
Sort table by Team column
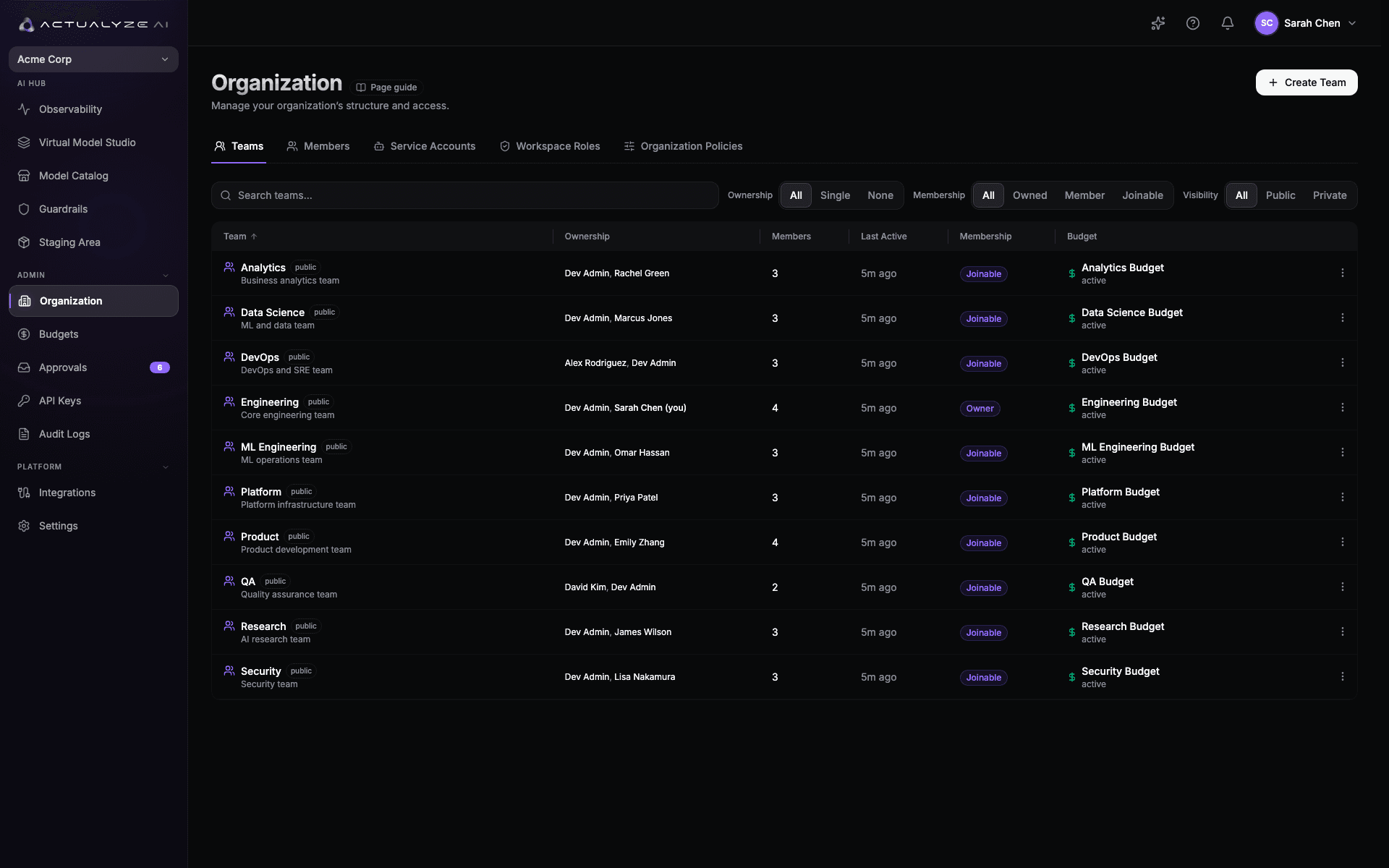click(240, 237)
